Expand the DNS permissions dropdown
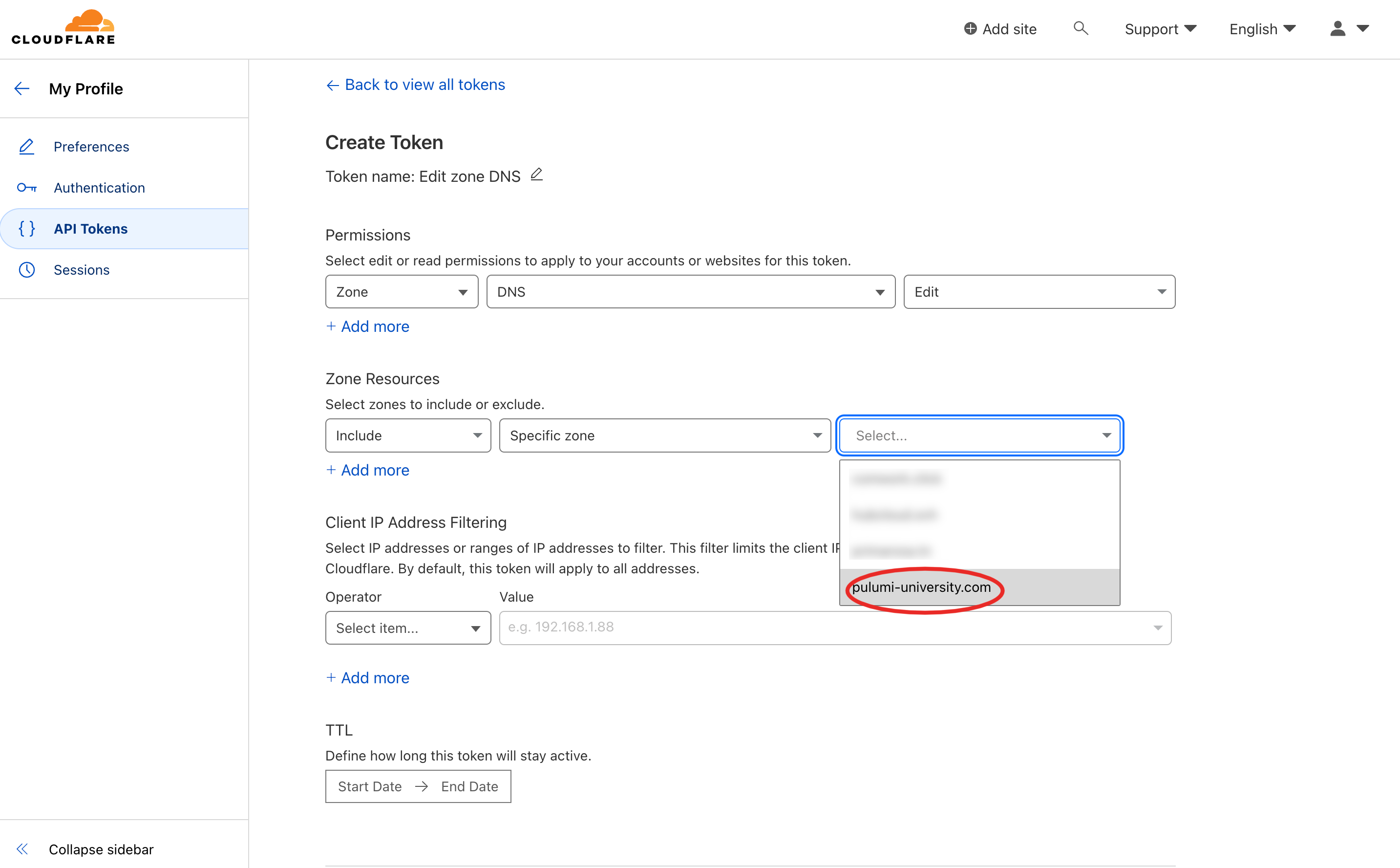The height and width of the screenshot is (868, 1400). 692,291
